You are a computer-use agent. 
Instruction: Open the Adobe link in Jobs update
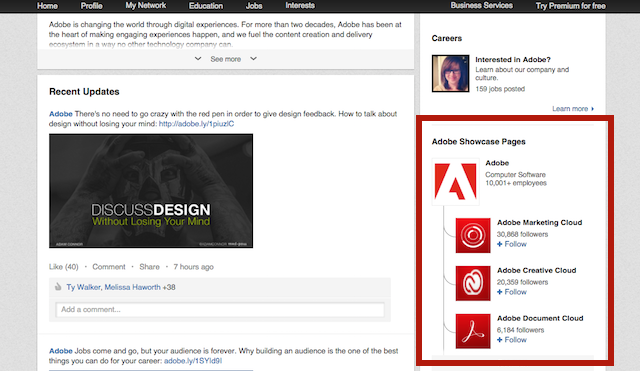(61, 351)
